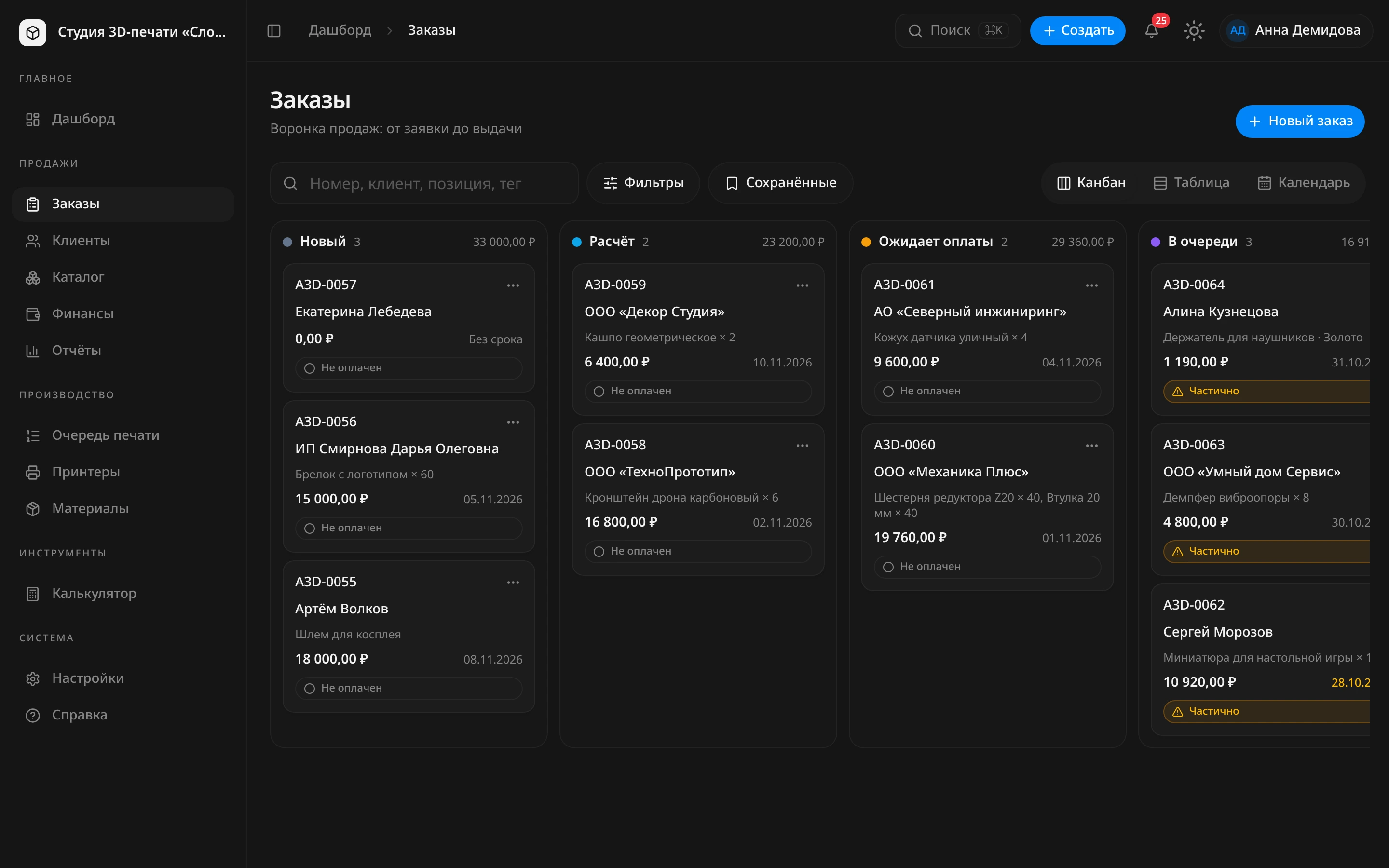Click ООО «Механика Плюс» card title
1389x868 pixels.
click(x=951, y=472)
